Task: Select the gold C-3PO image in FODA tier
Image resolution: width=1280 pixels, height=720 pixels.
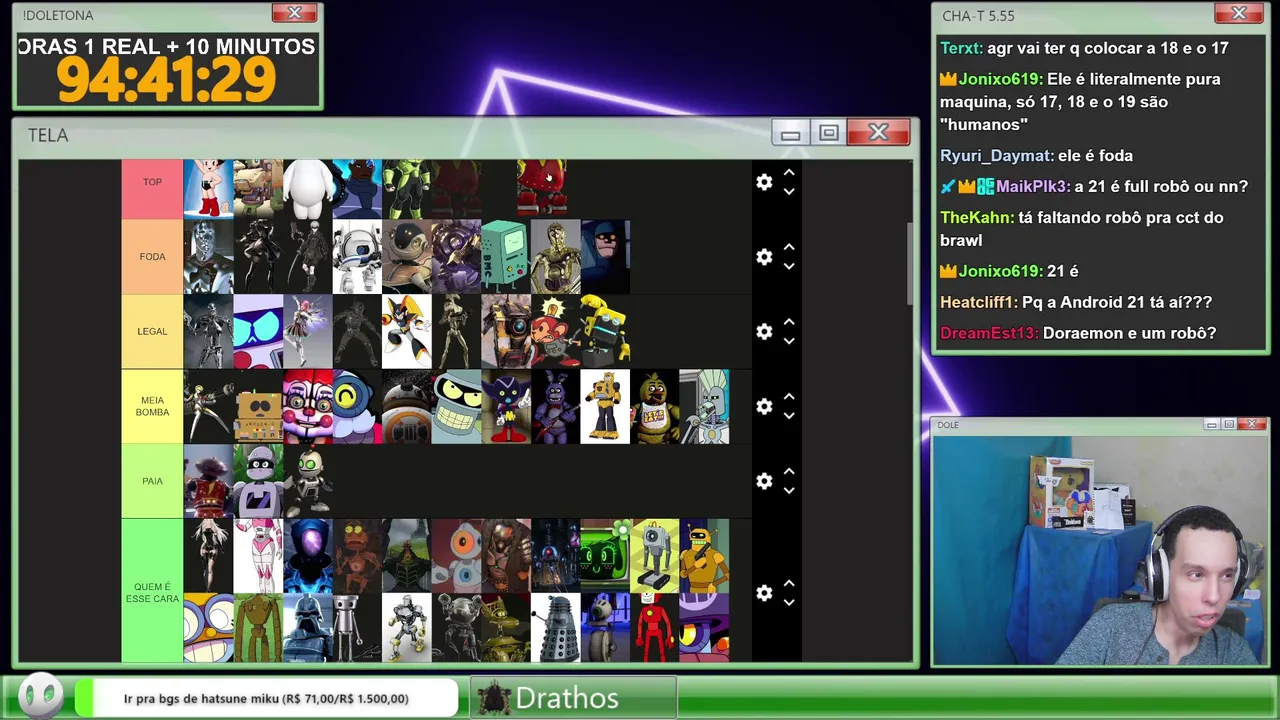Action: point(555,257)
